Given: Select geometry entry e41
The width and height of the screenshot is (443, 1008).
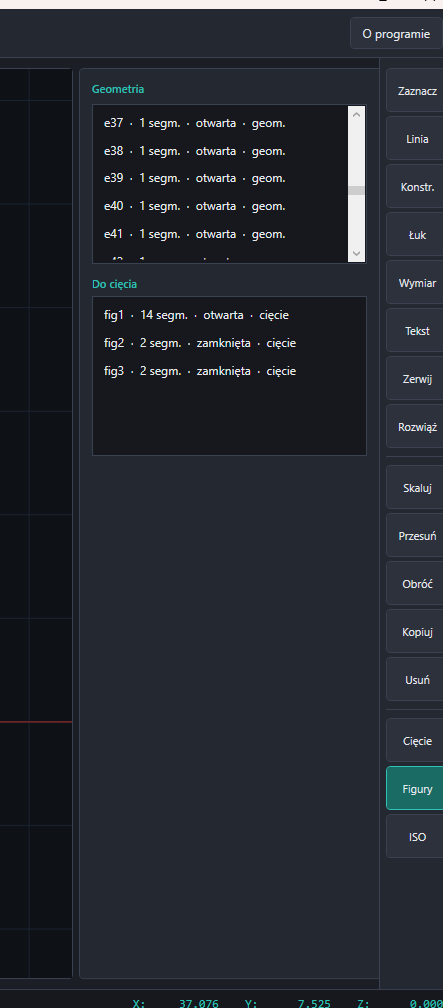Looking at the screenshot, I should point(221,234).
